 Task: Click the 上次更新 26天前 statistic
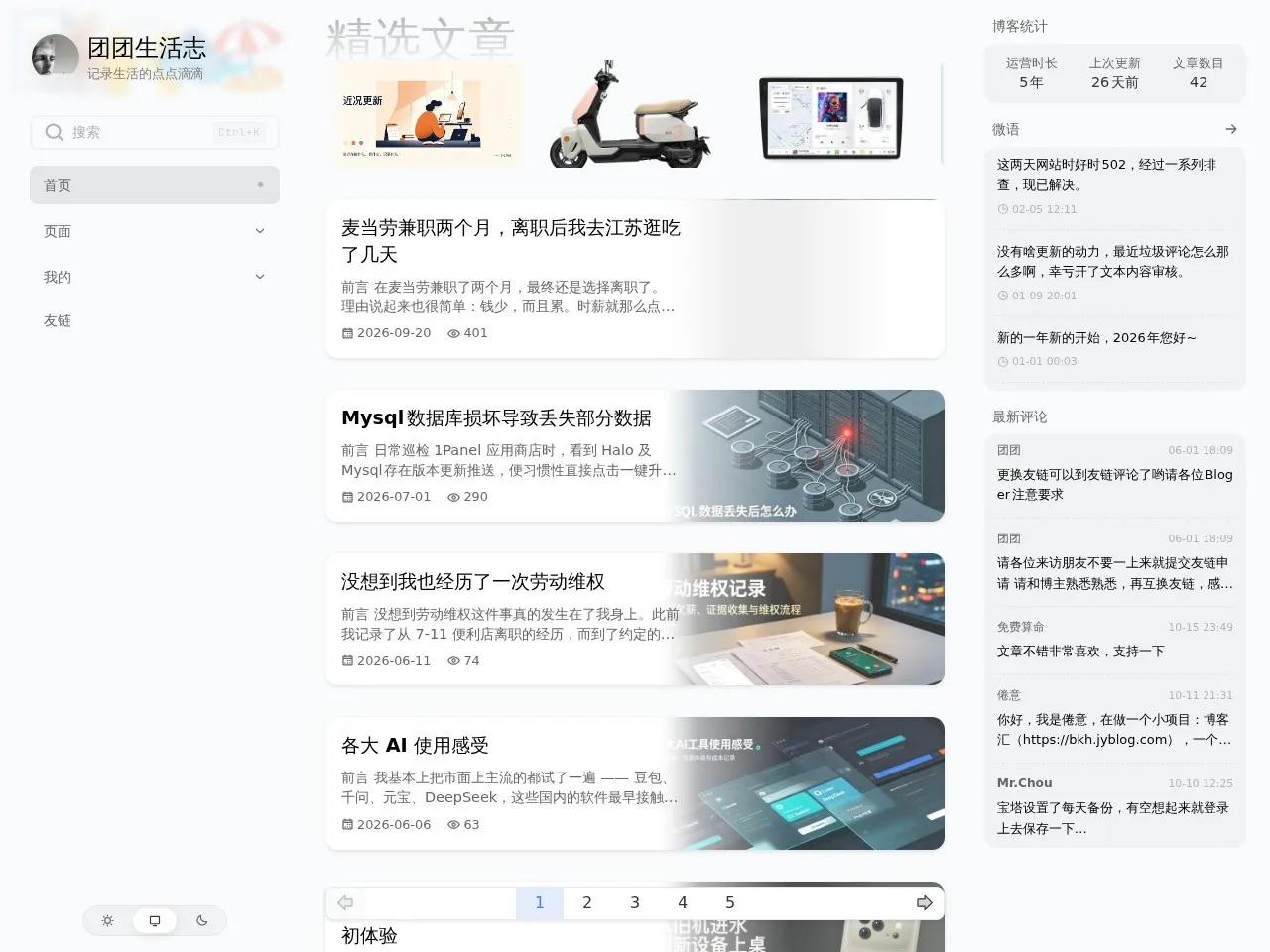[1114, 72]
